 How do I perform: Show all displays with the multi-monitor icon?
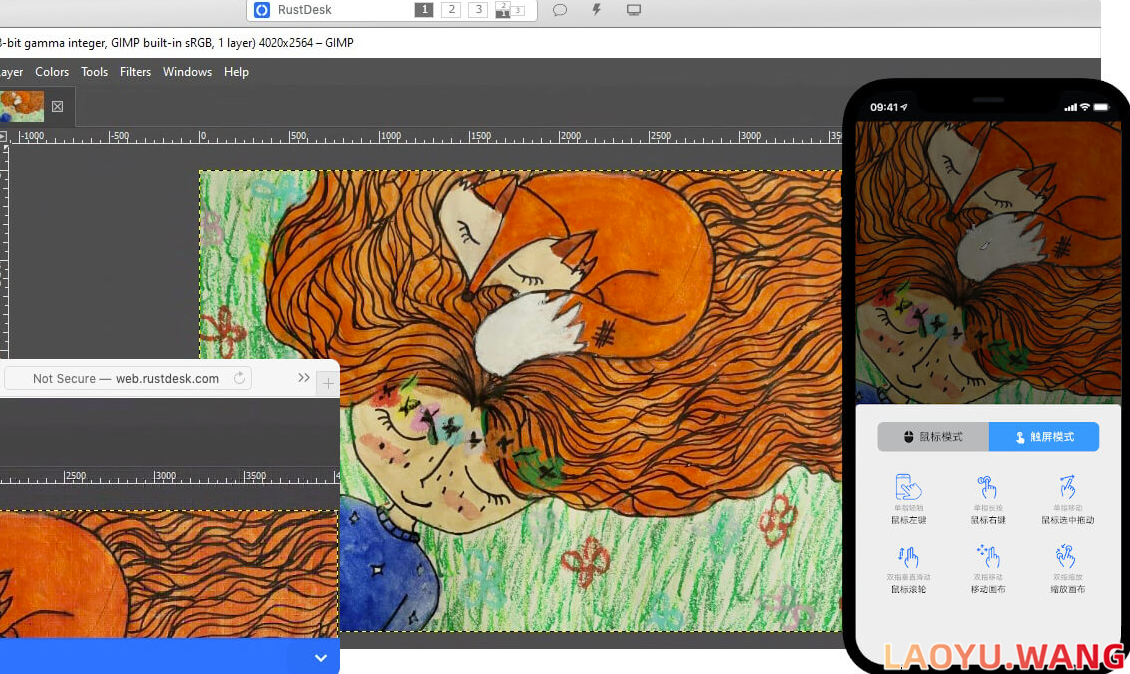click(x=510, y=9)
